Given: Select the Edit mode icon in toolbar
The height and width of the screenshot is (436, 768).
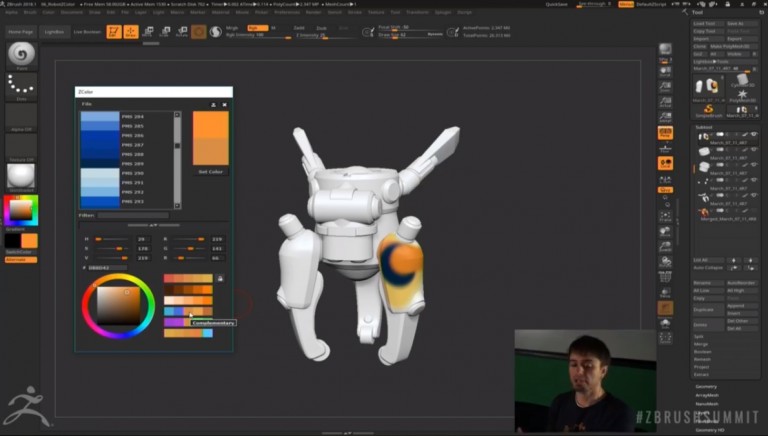Looking at the screenshot, I should [113, 32].
